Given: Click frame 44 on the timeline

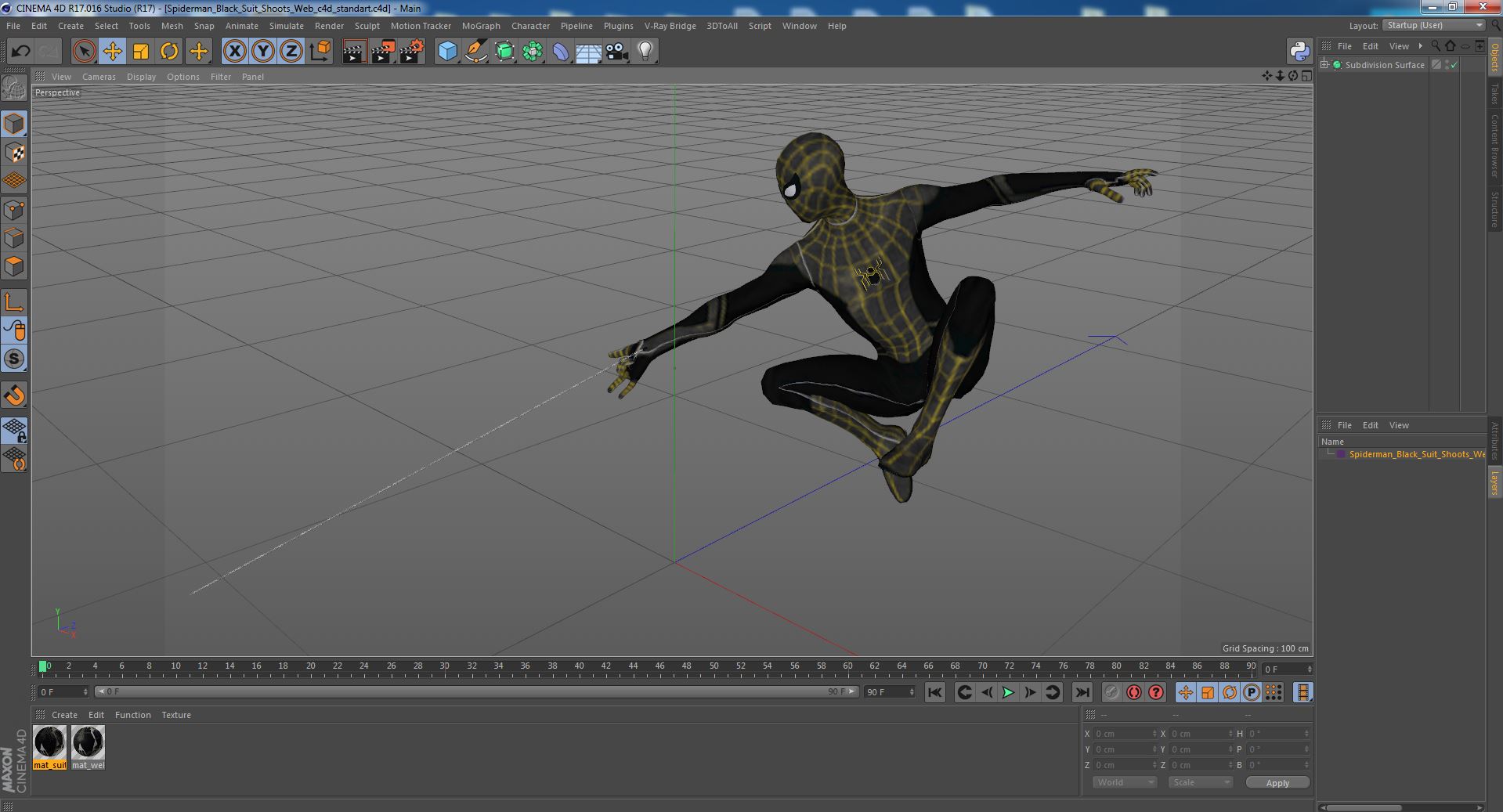Looking at the screenshot, I should (633, 666).
